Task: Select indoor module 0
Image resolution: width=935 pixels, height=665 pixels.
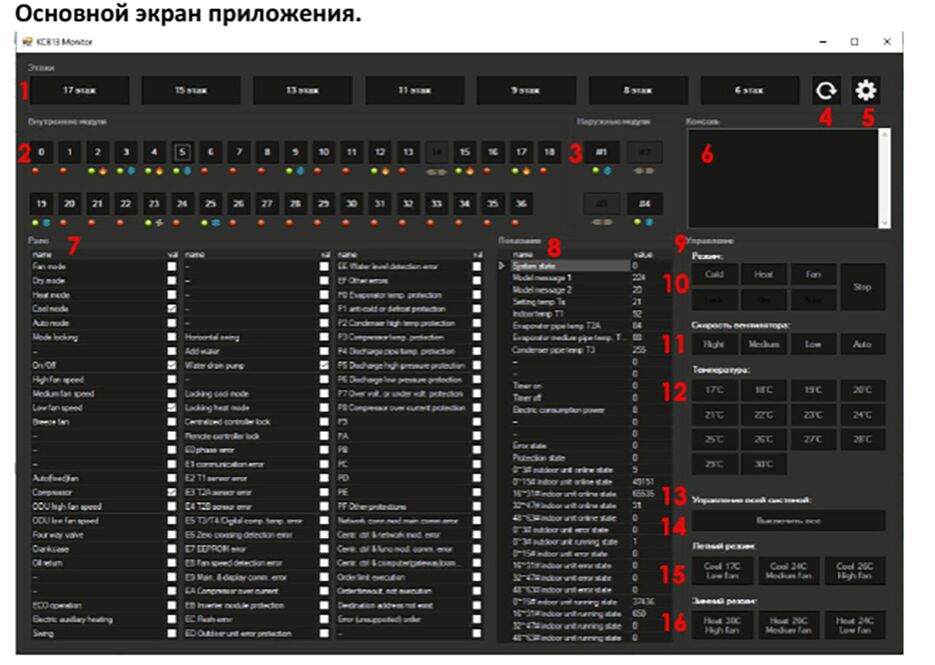Action: (41, 153)
